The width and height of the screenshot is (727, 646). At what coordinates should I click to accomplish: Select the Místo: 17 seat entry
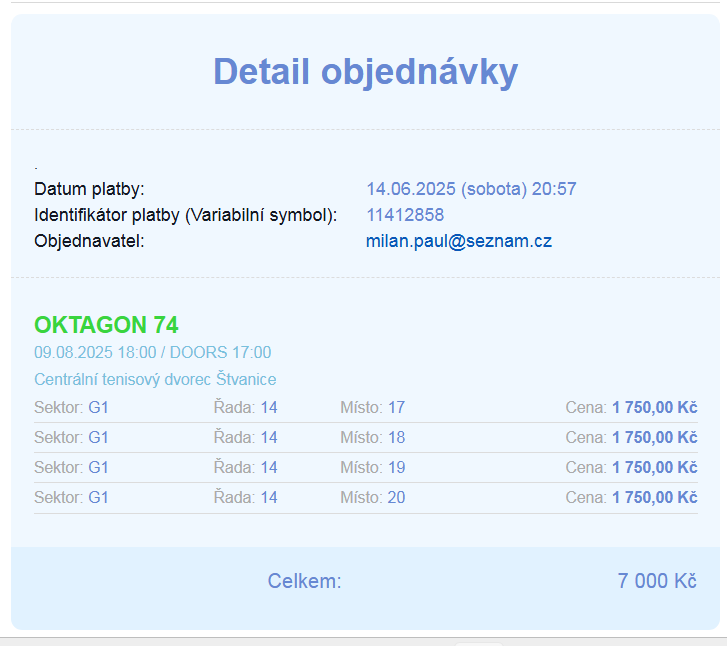(372, 408)
